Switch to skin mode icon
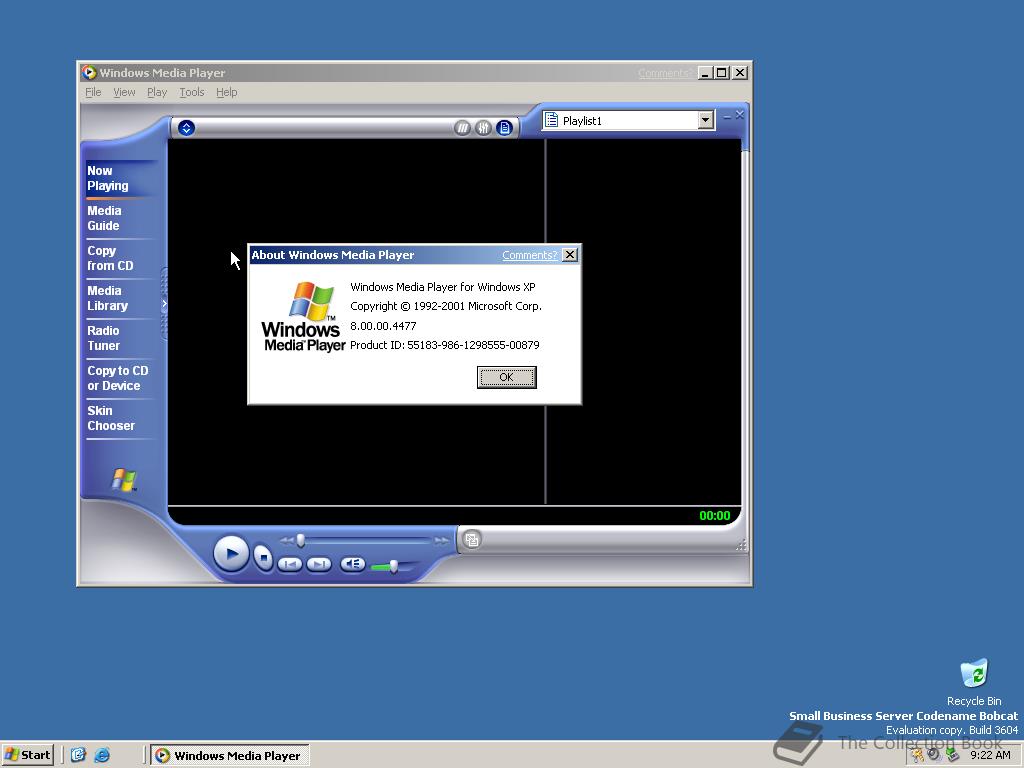The image size is (1024, 768). [x=472, y=539]
